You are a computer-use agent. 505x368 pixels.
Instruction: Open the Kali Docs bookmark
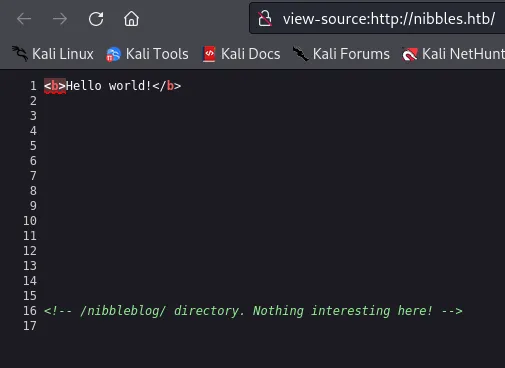click(x=242, y=54)
